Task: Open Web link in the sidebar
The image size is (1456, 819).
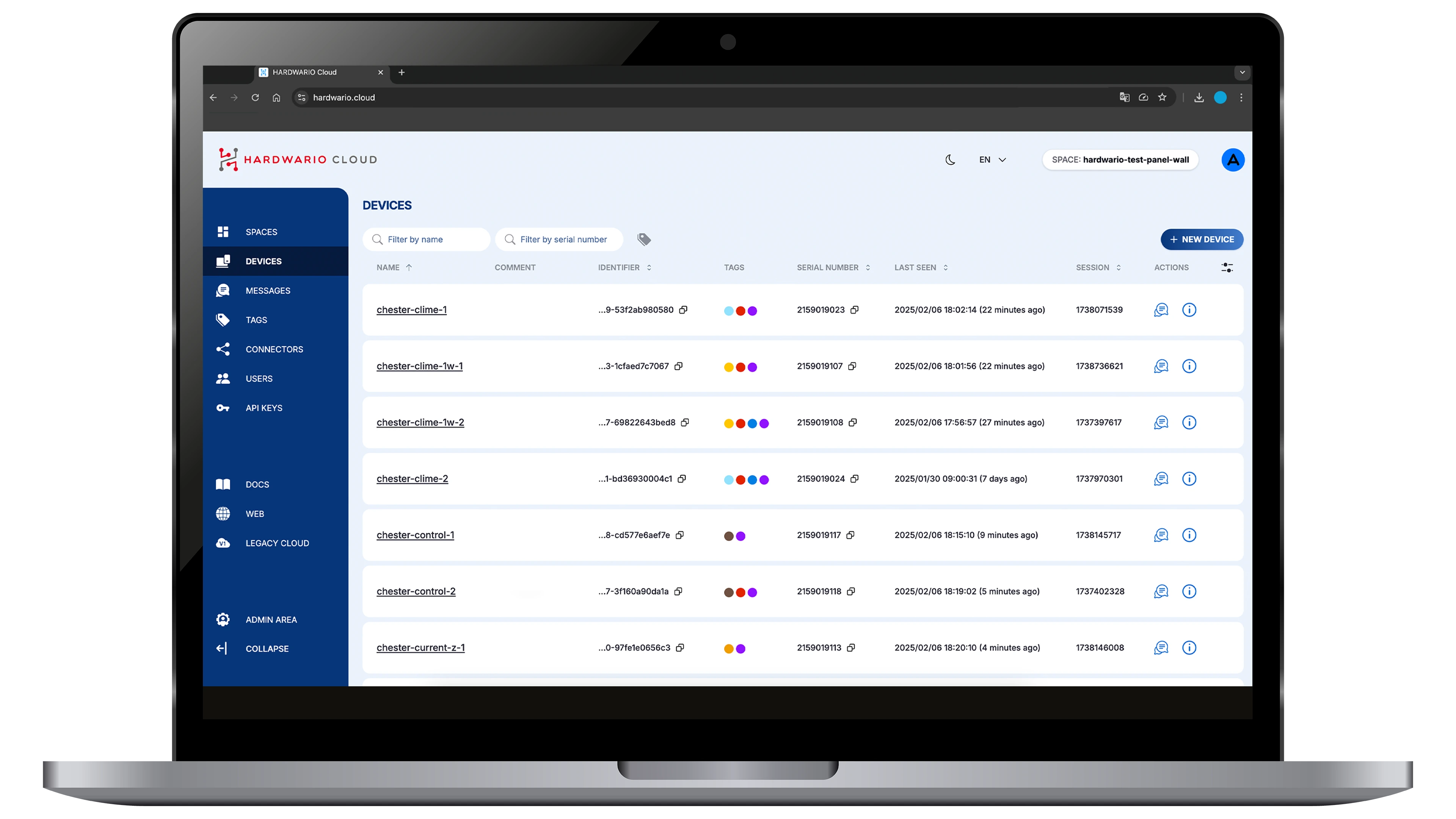Action: click(x=275, y=514)
